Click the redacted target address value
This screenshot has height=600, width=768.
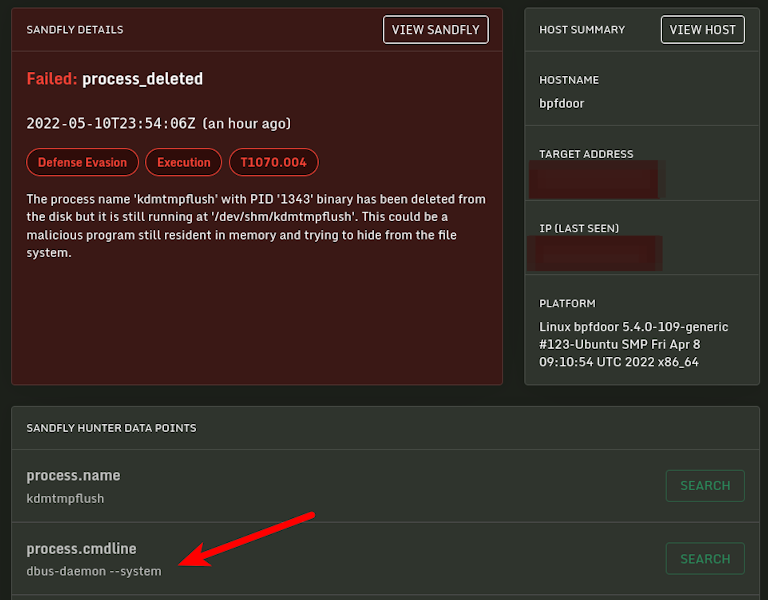point(597,178)
